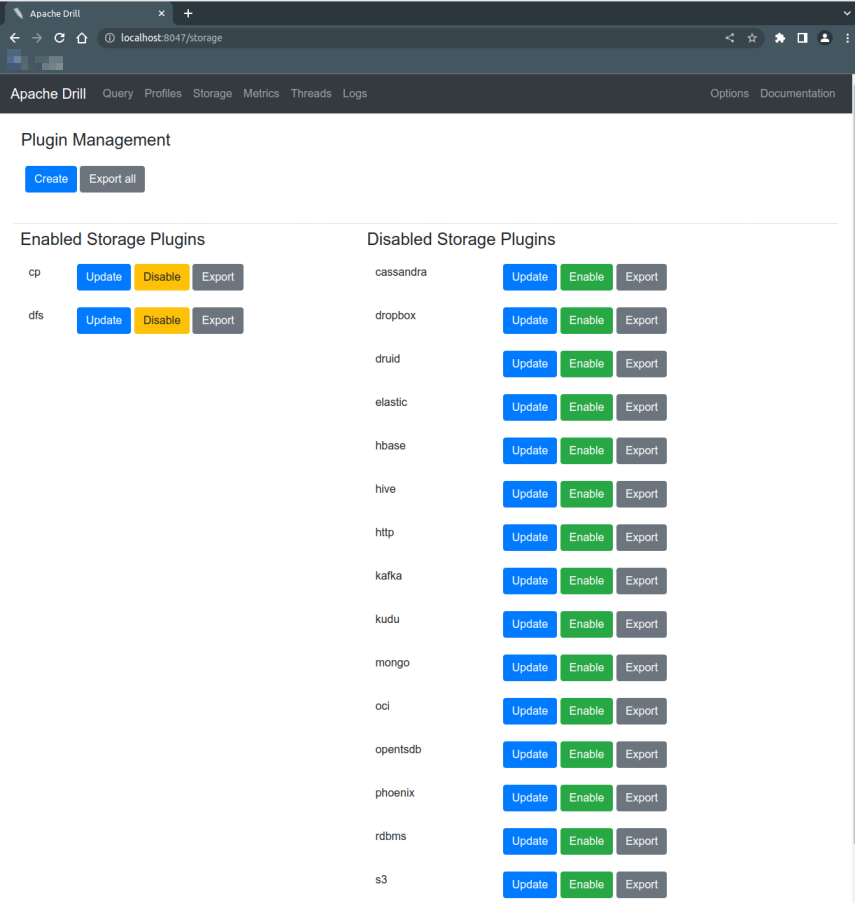Open the tab search dropdown chevron
Image resolution: width=855 pixels, height=903 pixels.
[x=846, y=13]
